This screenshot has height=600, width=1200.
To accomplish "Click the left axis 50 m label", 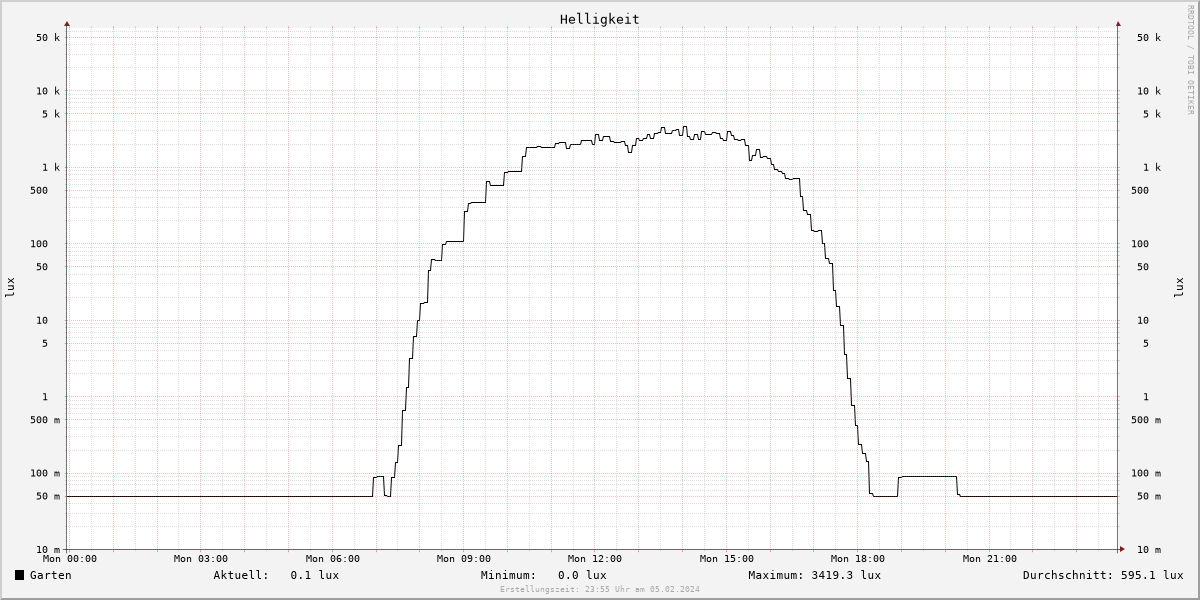I will [48, 497].
